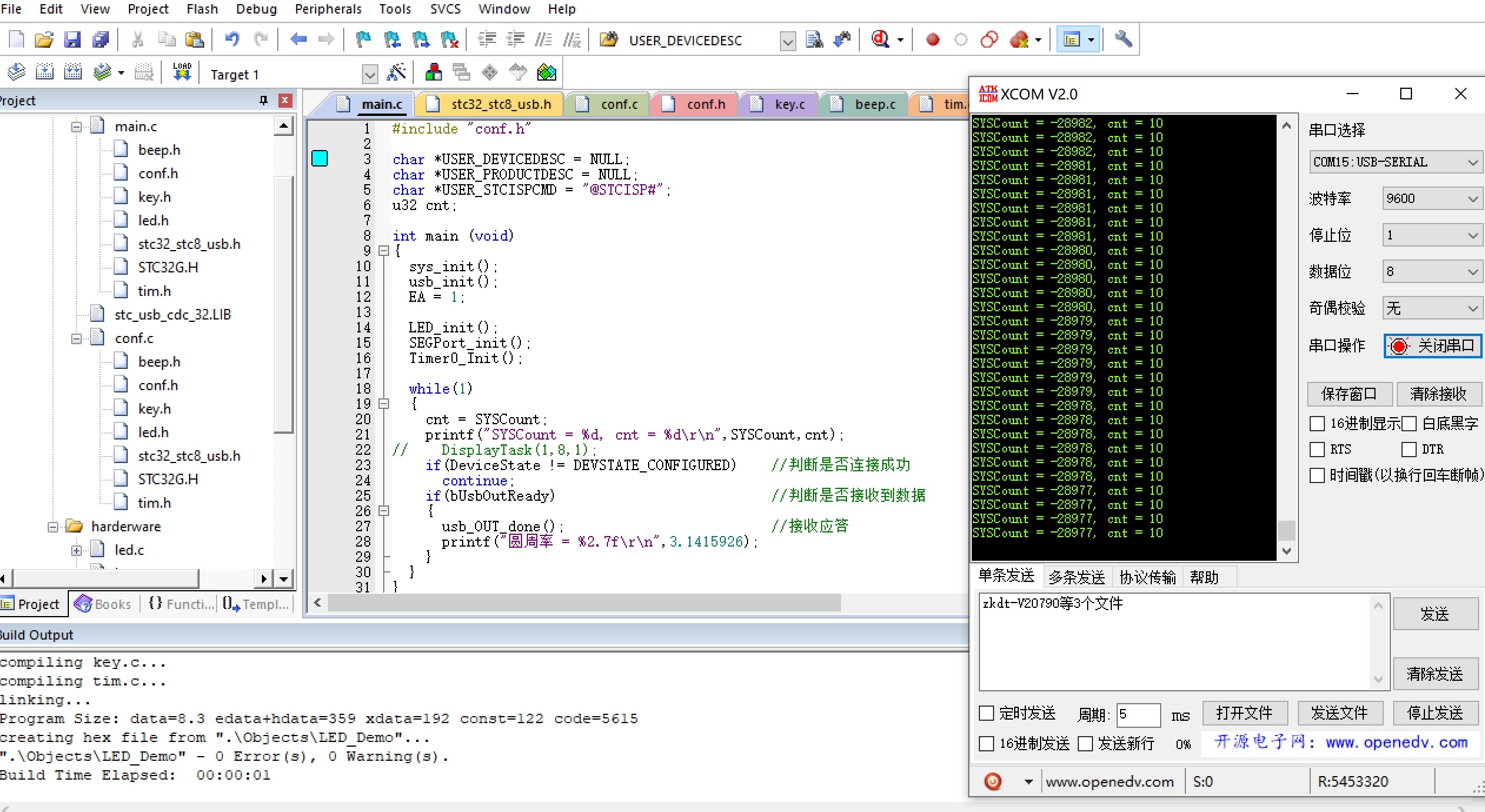Image resolution: width=1485 pixels, height=812 pixels.
Task: Undo the last edit
Action: 232,39
